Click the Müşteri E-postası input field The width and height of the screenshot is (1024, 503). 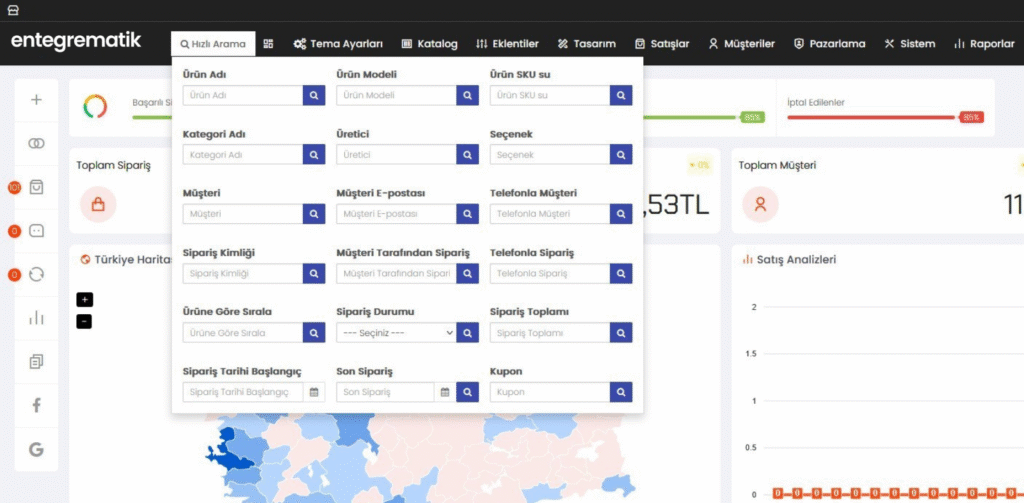[396, 214]
